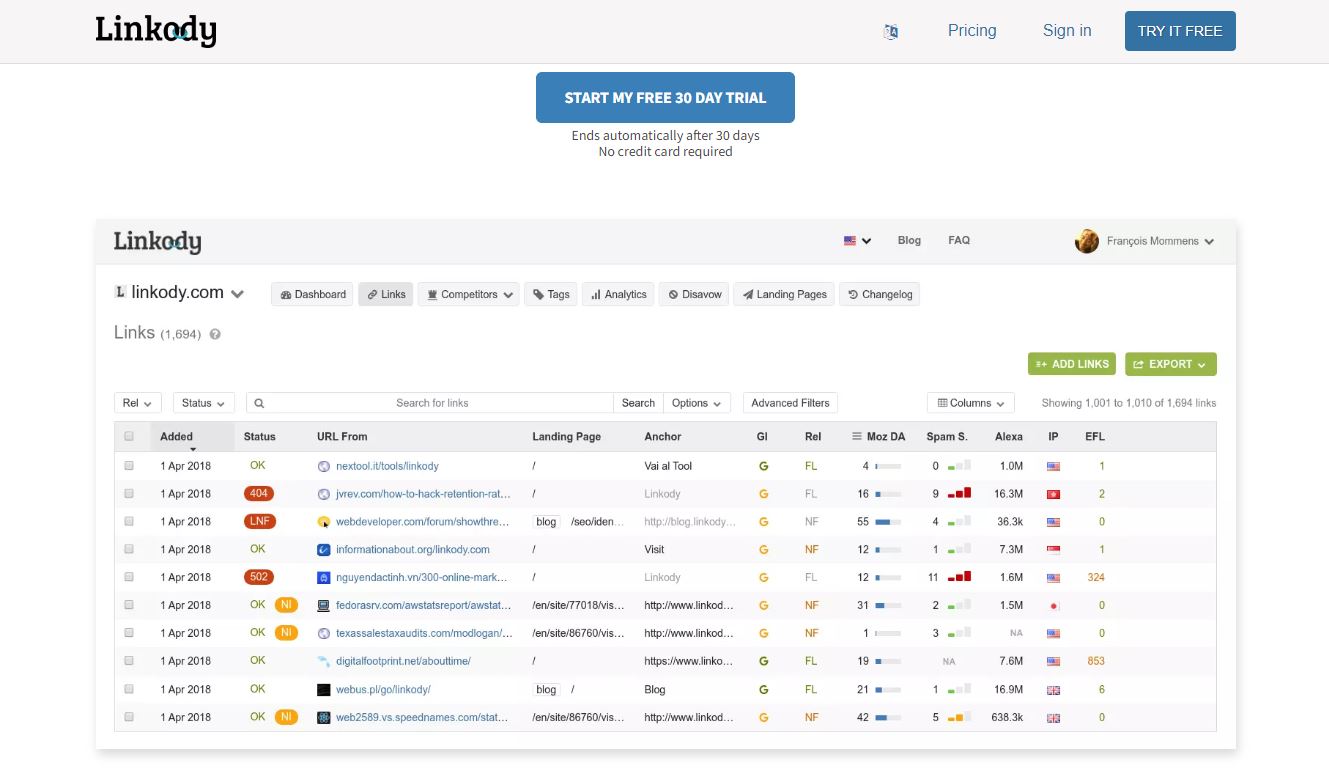Image resolution: width=1329 pixels, height=779 pixels.
Task: Click the linkody.com favicon next to domain name
Action: [120, 292]
